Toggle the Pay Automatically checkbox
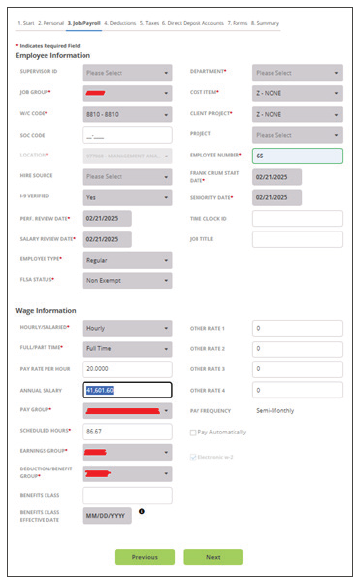Viewport: 361px width, 582px height. [193, 432]
